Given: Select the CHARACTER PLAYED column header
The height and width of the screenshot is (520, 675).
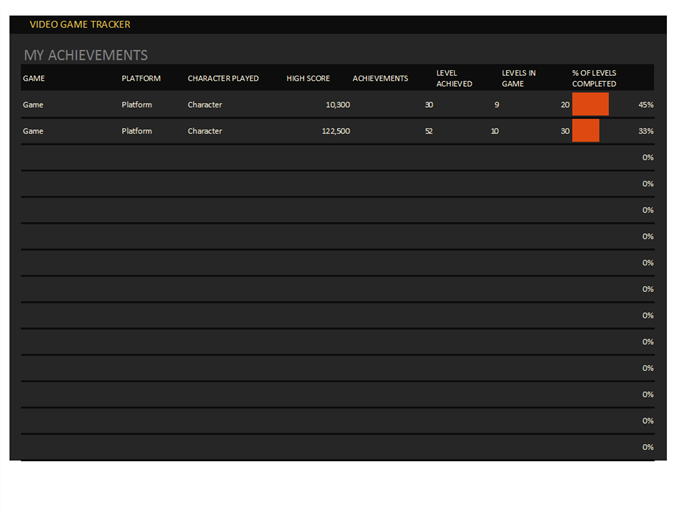Looking at the screenshot, I should coord(223,78).
